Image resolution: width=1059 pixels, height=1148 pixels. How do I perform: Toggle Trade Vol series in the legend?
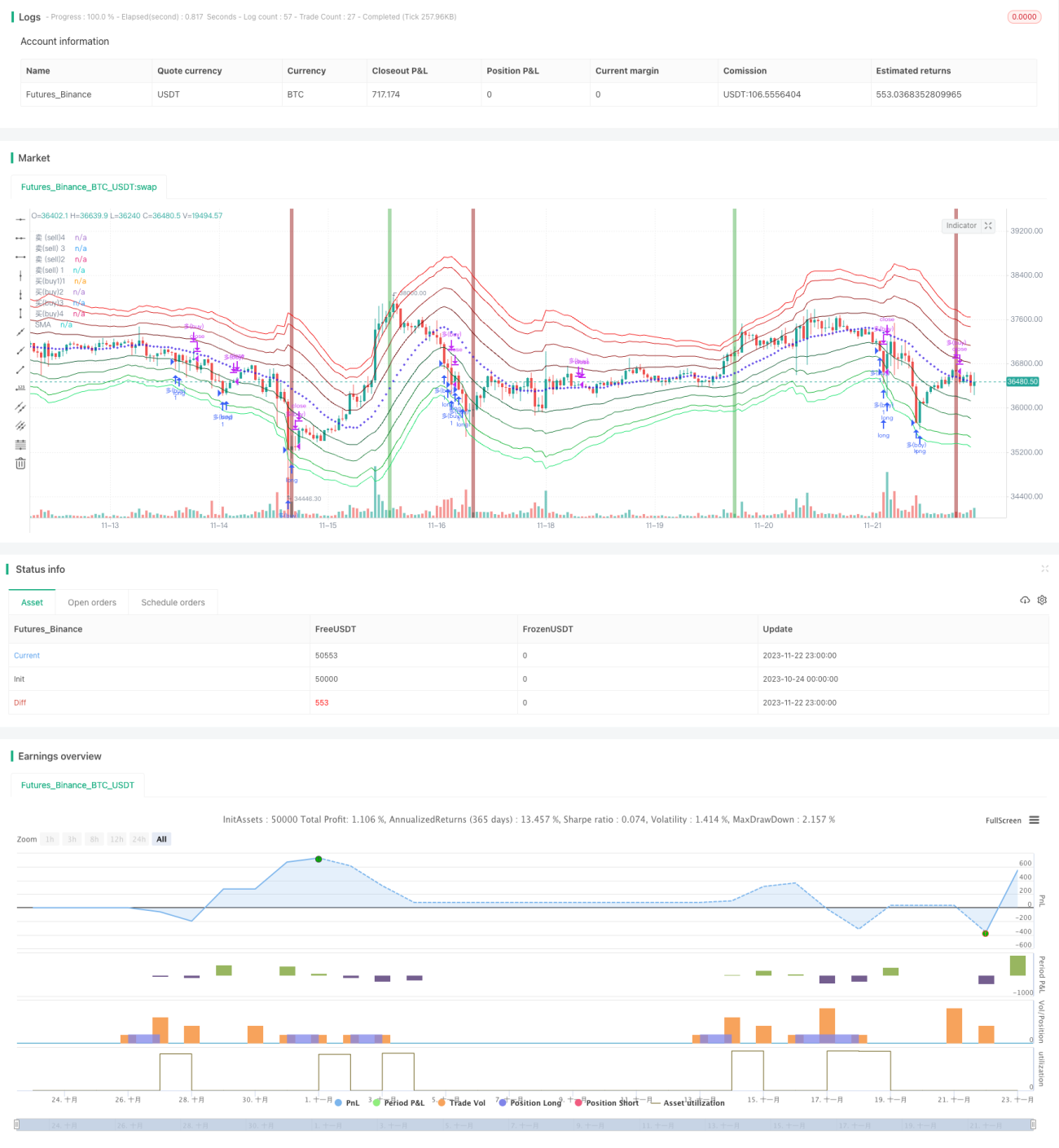point(461,1102)
